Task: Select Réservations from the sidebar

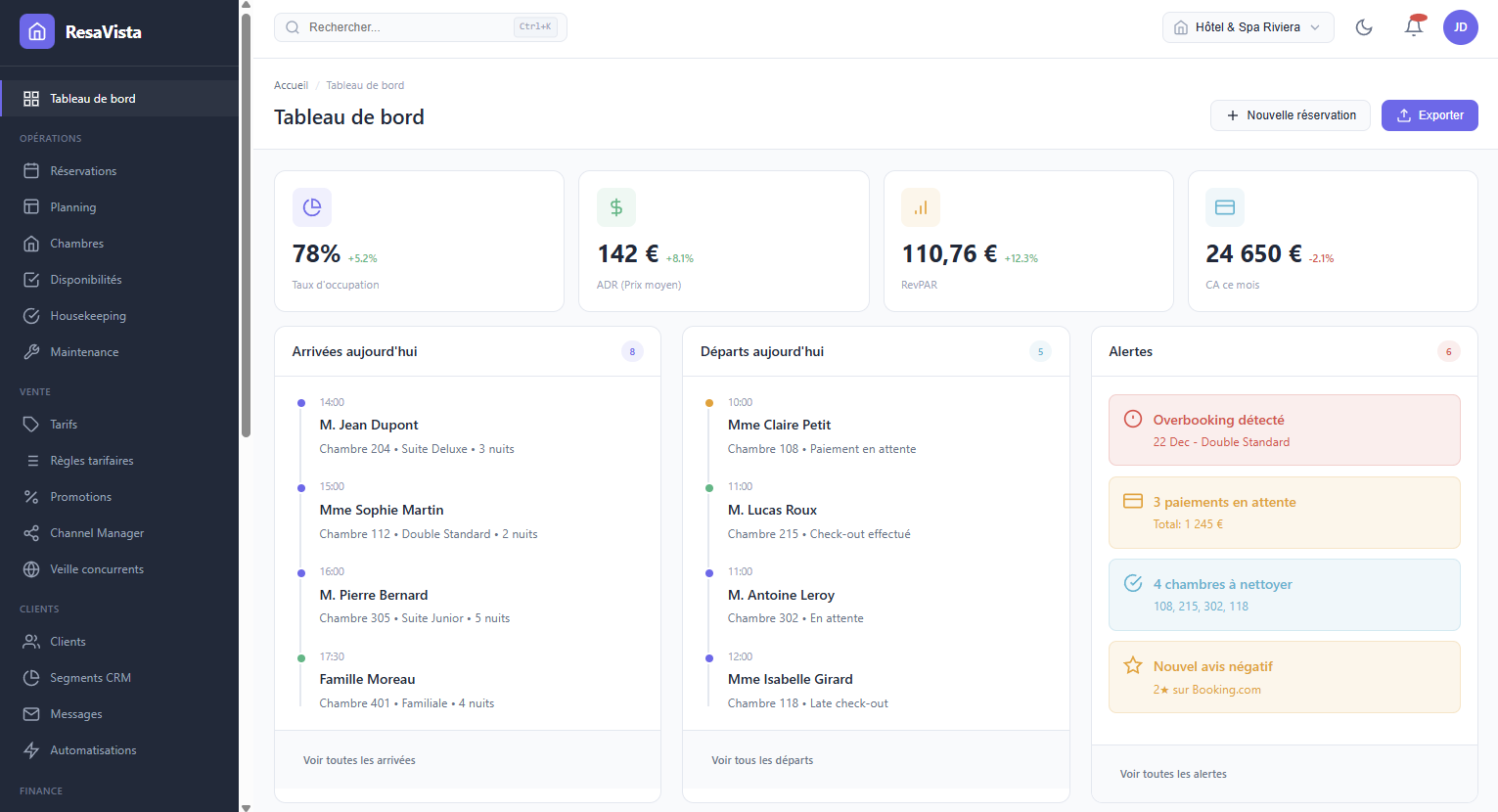Action: pos(83,171)
